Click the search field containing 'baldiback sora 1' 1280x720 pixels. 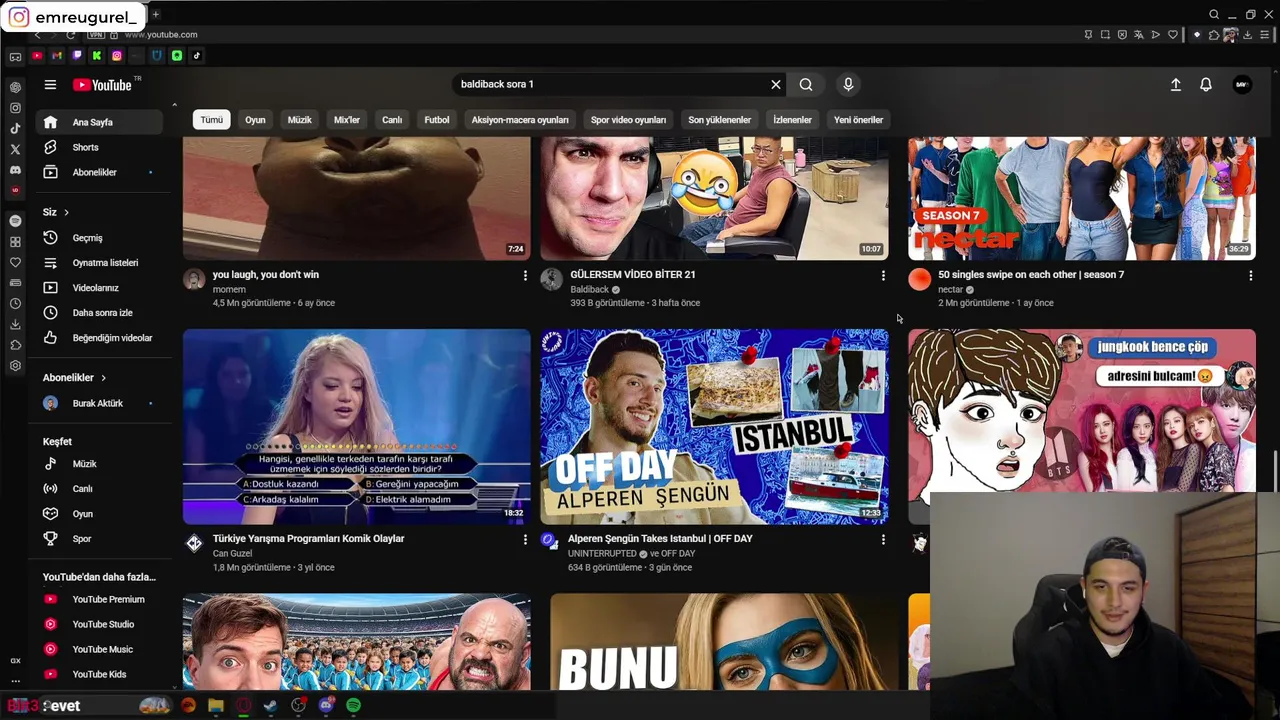coord(610,85)
